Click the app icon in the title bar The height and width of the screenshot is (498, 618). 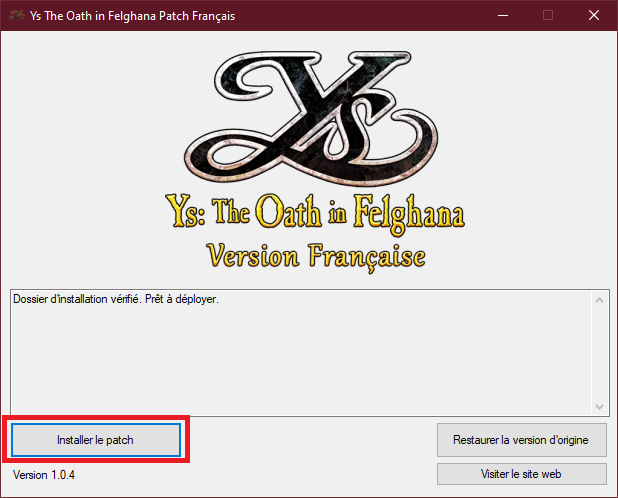click(x=16, y=15)
